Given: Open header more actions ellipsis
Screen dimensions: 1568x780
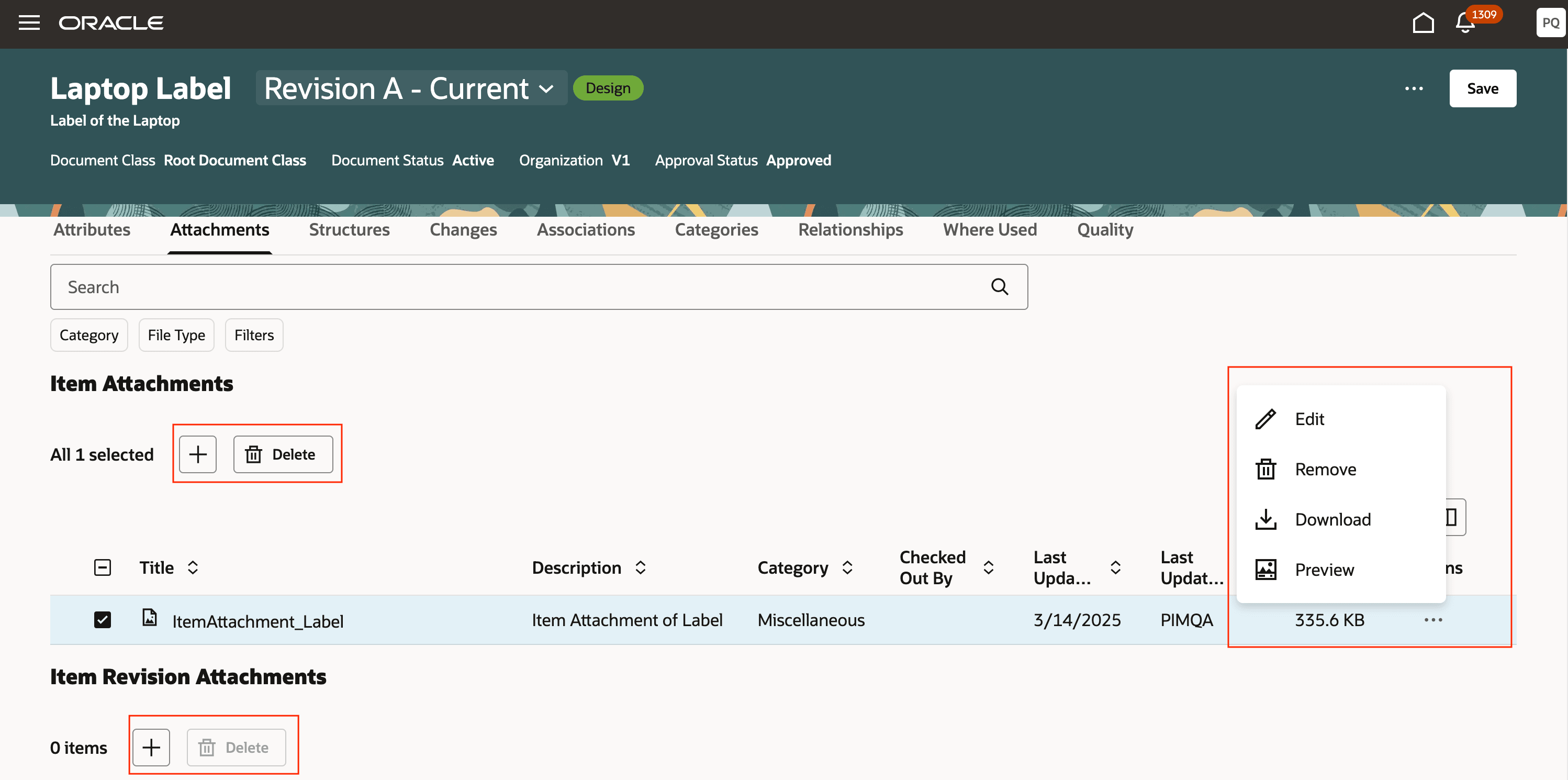Looking at the screenshot, I should pyautogui.click(x=1414, y=88).
